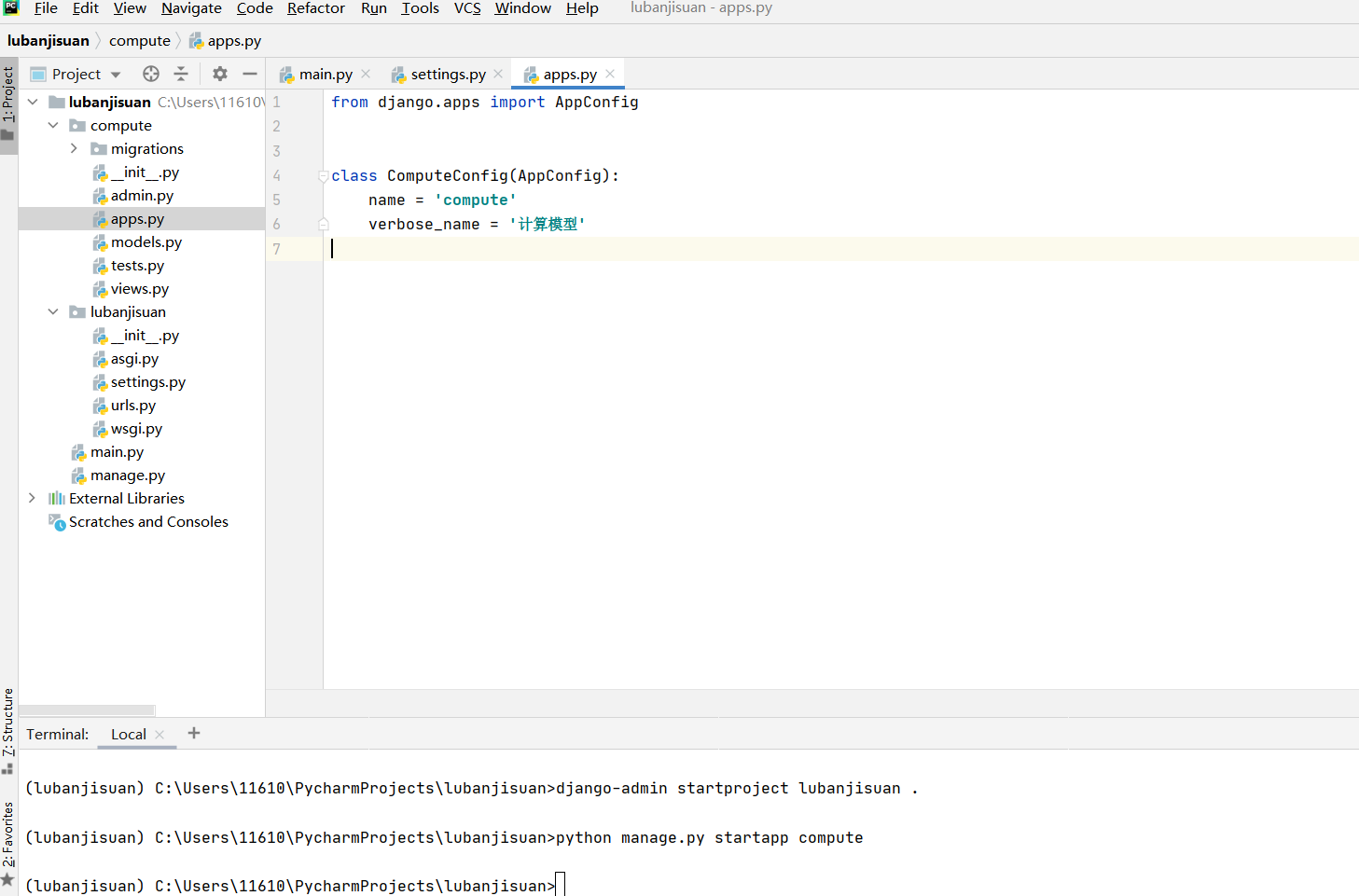Select settings.py in the project tree
The image size is (1359, 896).
(148, 382)
